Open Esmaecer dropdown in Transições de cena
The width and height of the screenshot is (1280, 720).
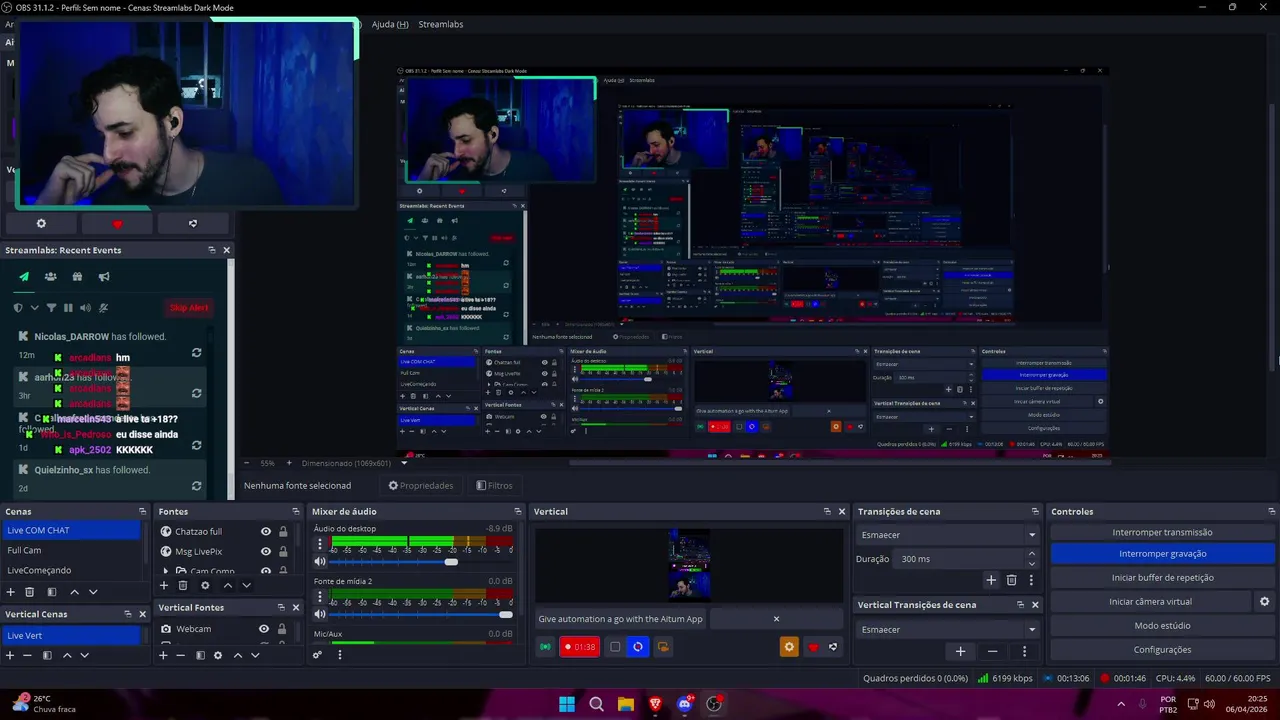[948, 535]
